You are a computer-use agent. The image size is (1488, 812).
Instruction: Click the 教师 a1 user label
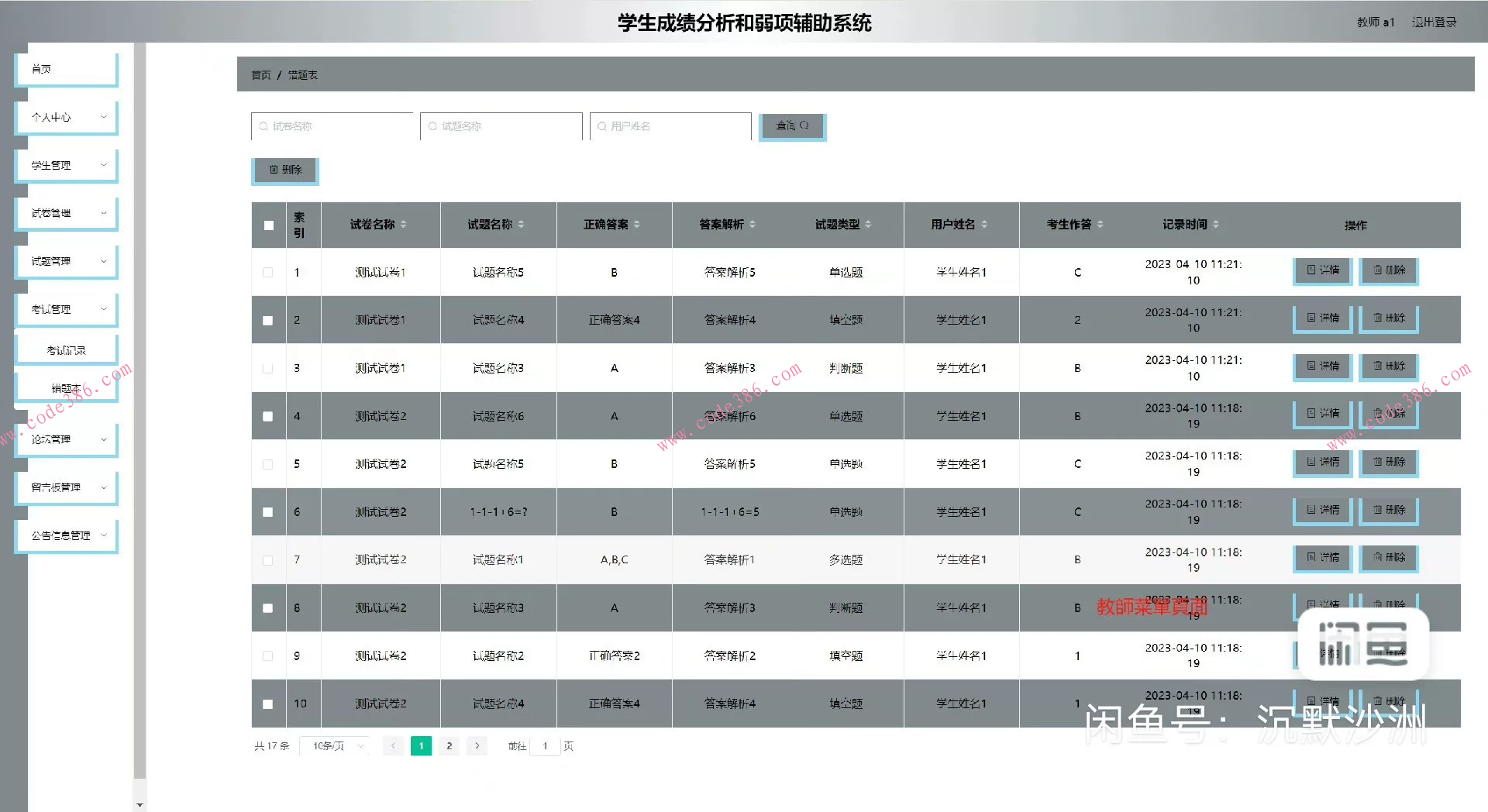pyautogui.click(x=1376, y=22)
